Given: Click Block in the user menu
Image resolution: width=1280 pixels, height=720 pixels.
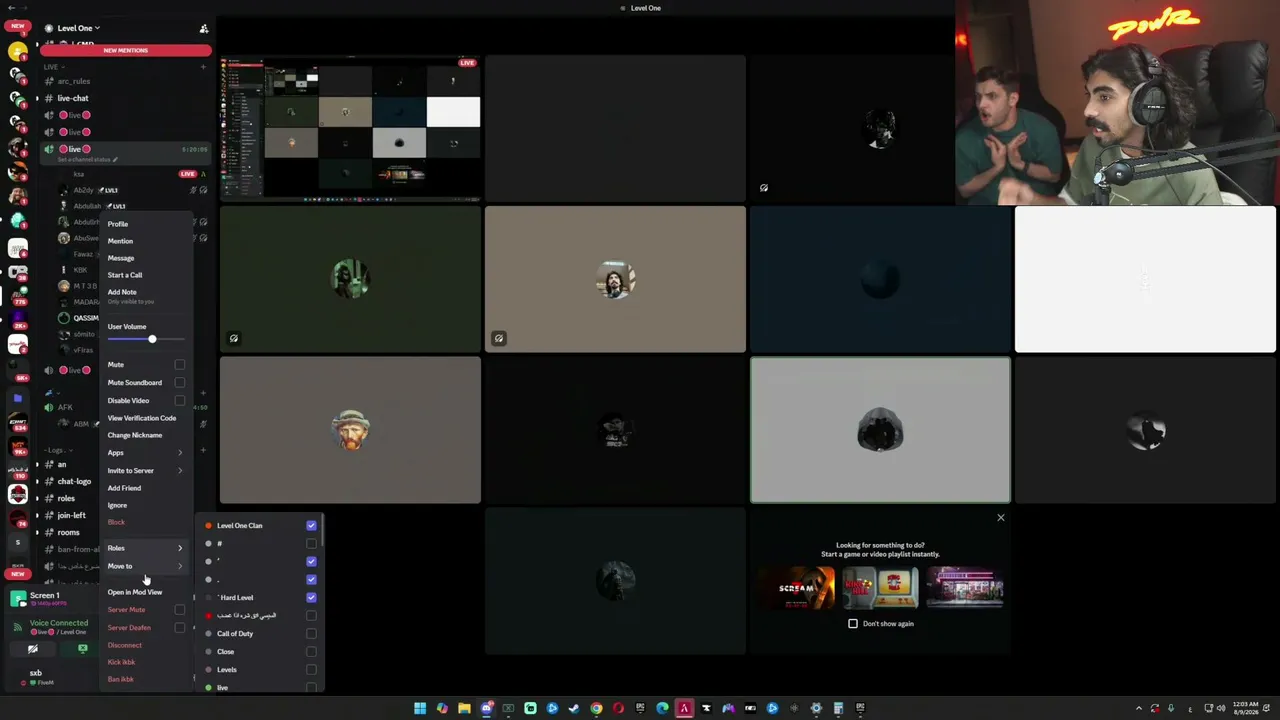Looking at the screenshot, I should pyautogui.click(x=116, y=522).
